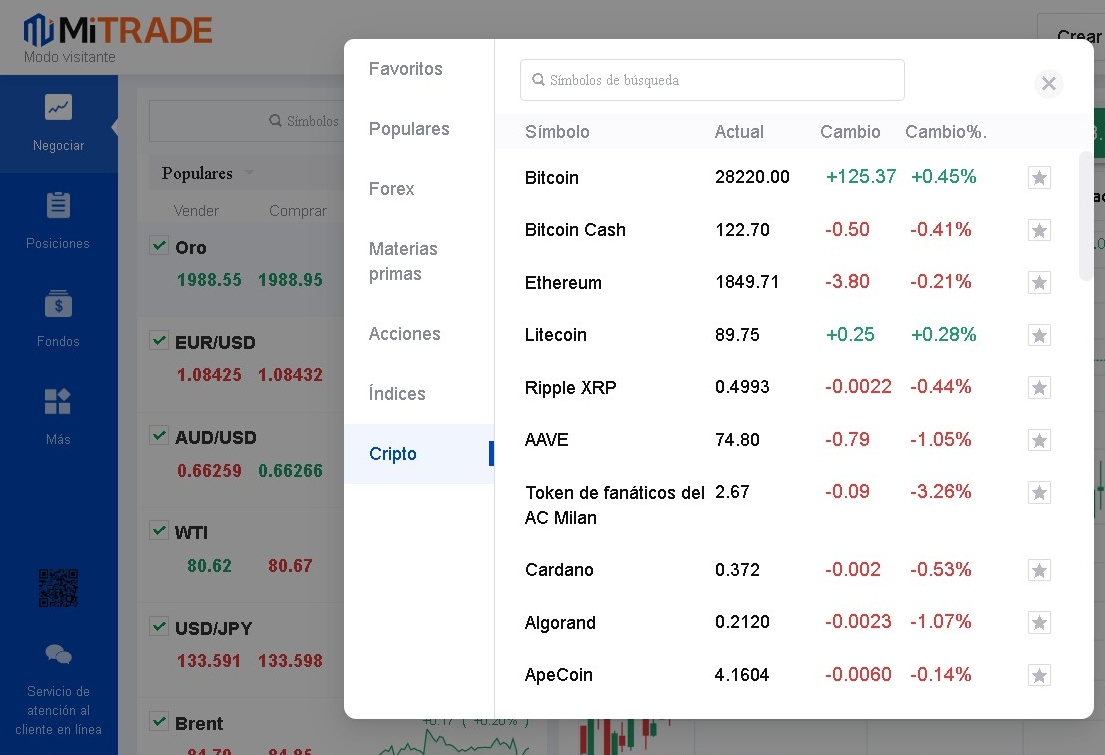Click the Negociar chart icon in sidebar

[x=58, y=107]
